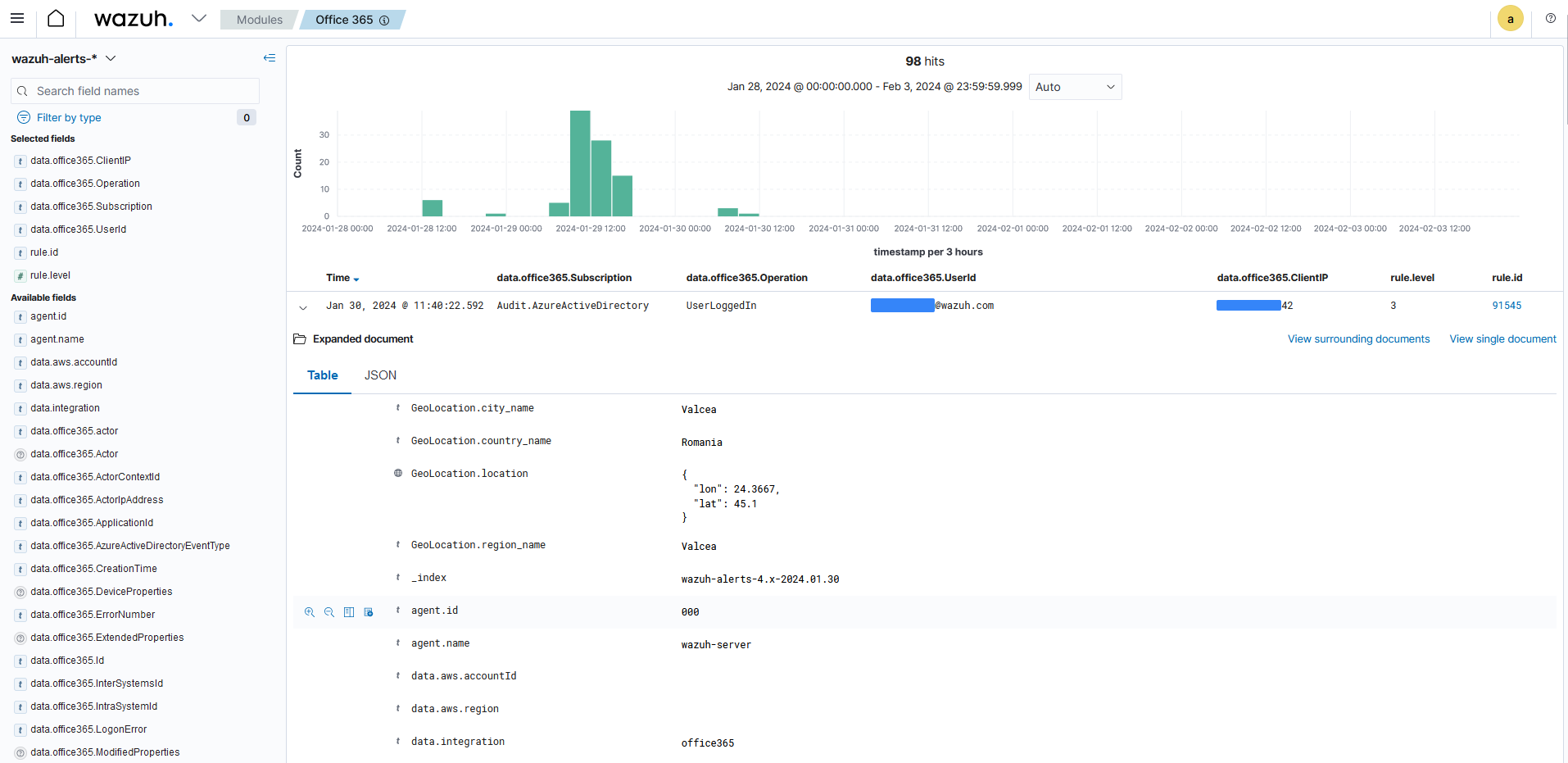The image size is (1568, 763).
Task: Sort by Time column header
Action: coord(342,278)
